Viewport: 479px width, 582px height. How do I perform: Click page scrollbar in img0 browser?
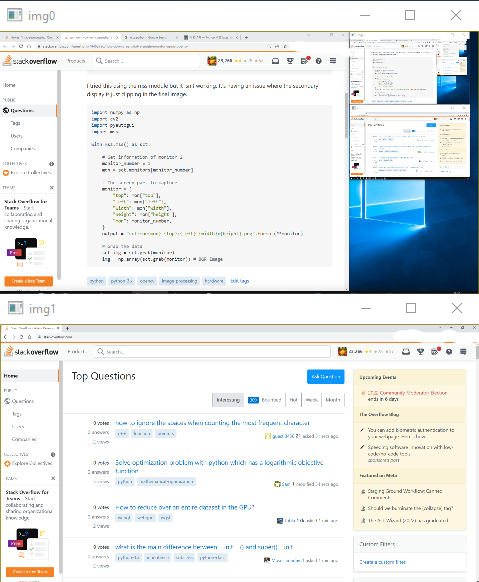click(347, 115)
